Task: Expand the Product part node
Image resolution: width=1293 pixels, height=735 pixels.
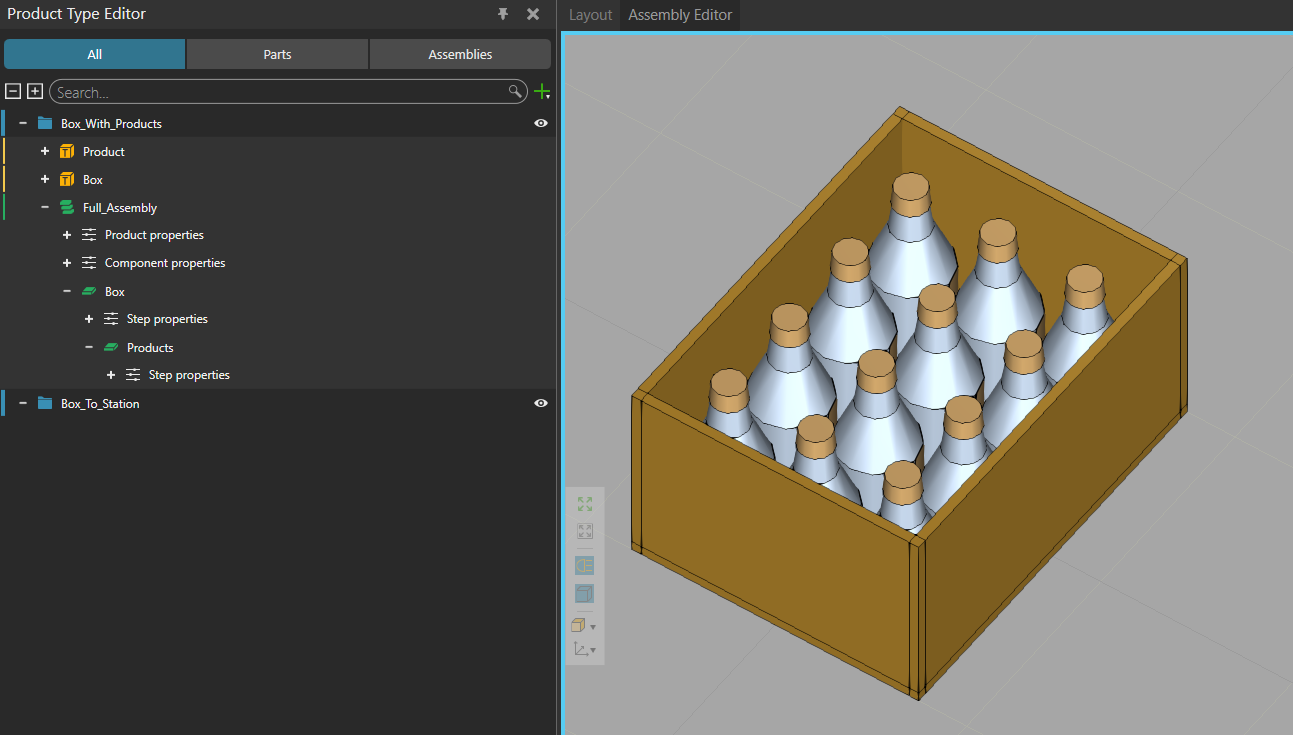Action: 44,151
